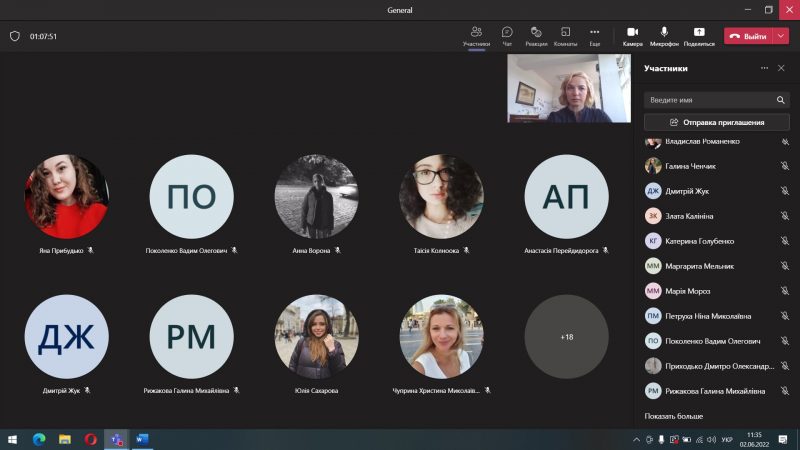Click the shield security icon

coord(14,36)
